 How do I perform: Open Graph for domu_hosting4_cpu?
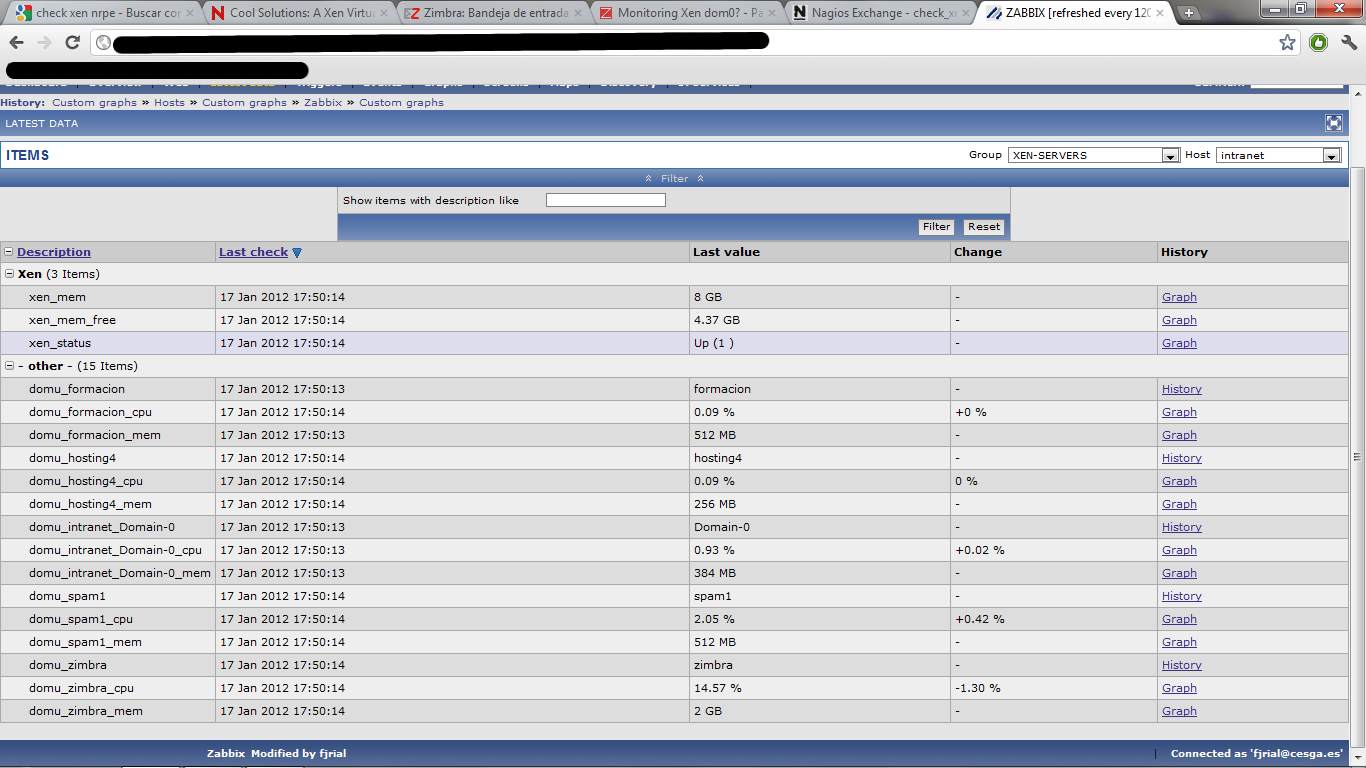click(1179, 481)
